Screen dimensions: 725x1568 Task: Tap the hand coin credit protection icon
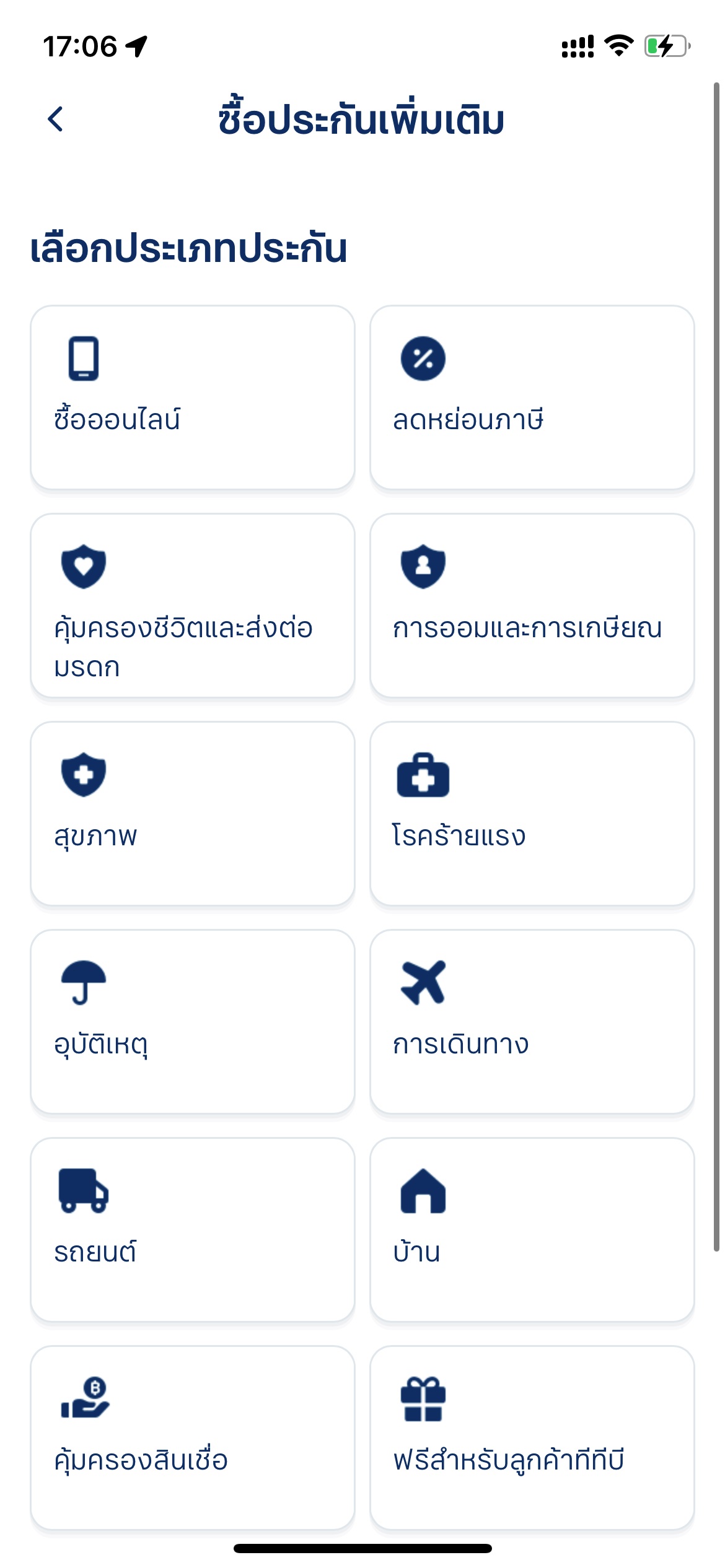85,1398
